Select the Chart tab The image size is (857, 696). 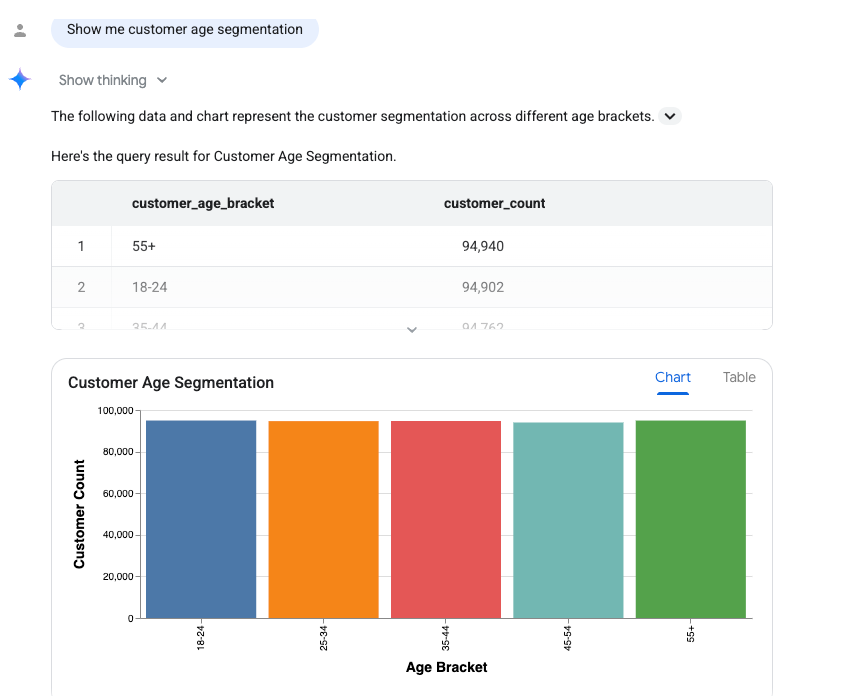pyautogui.click(x=673, y=377)
